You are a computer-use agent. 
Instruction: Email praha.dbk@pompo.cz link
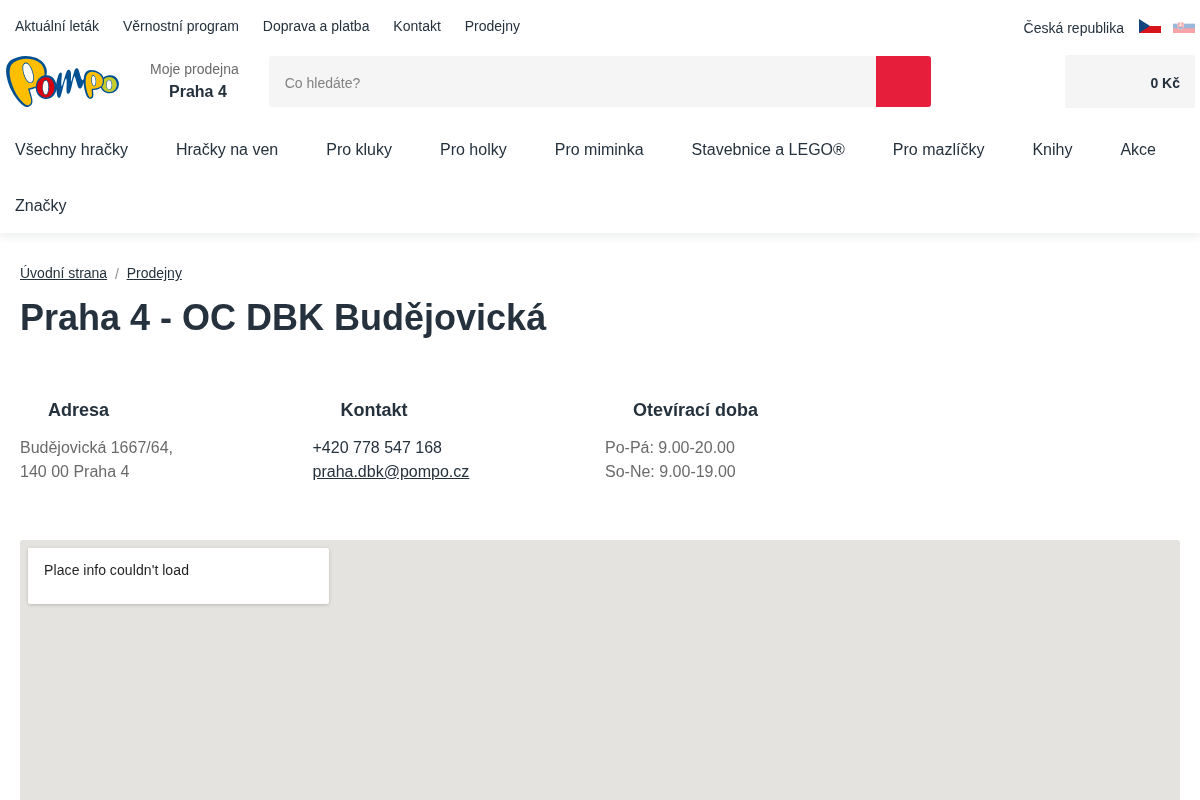pos(391,472)
